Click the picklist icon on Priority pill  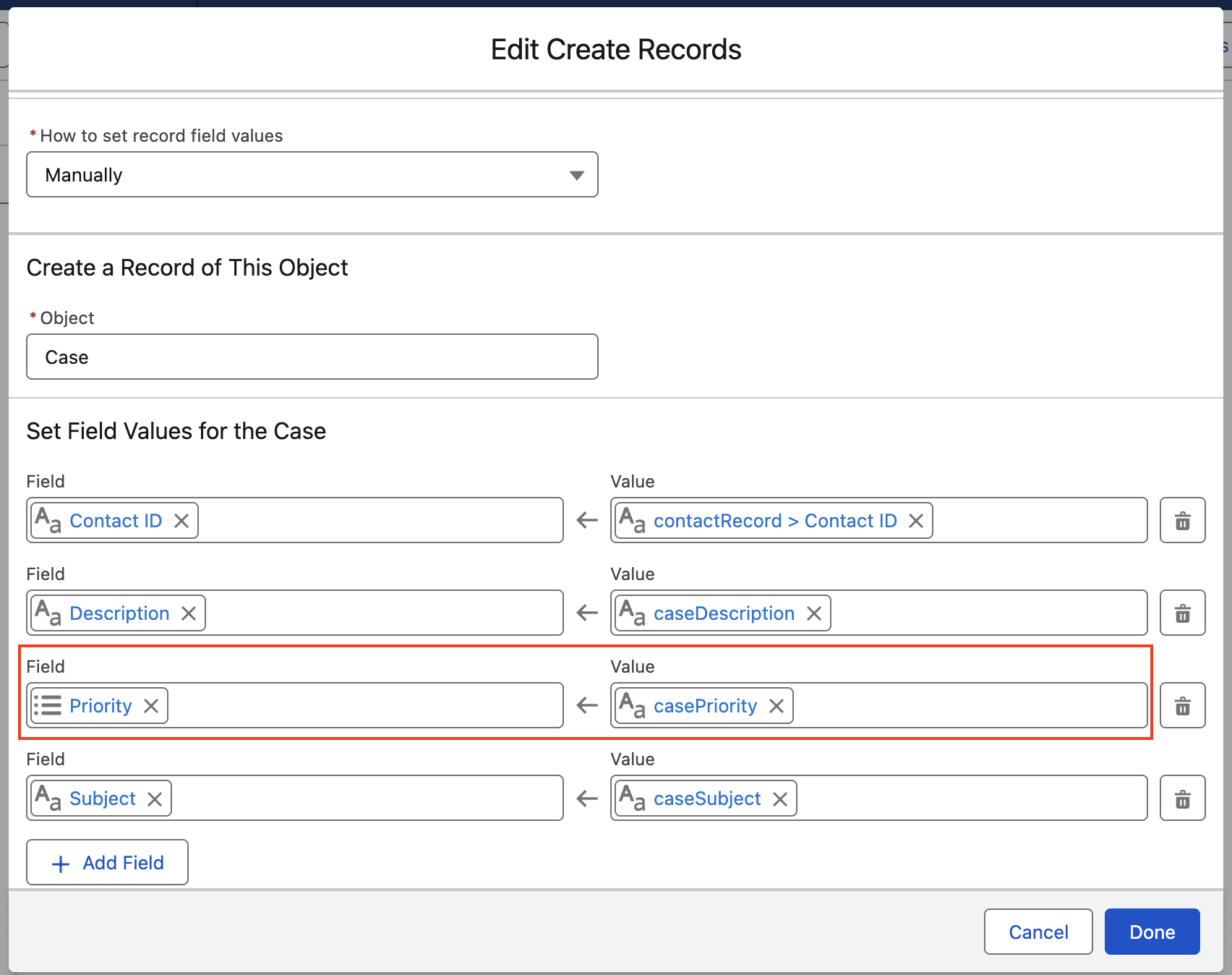pyautogui.click(x=48, y=705)
